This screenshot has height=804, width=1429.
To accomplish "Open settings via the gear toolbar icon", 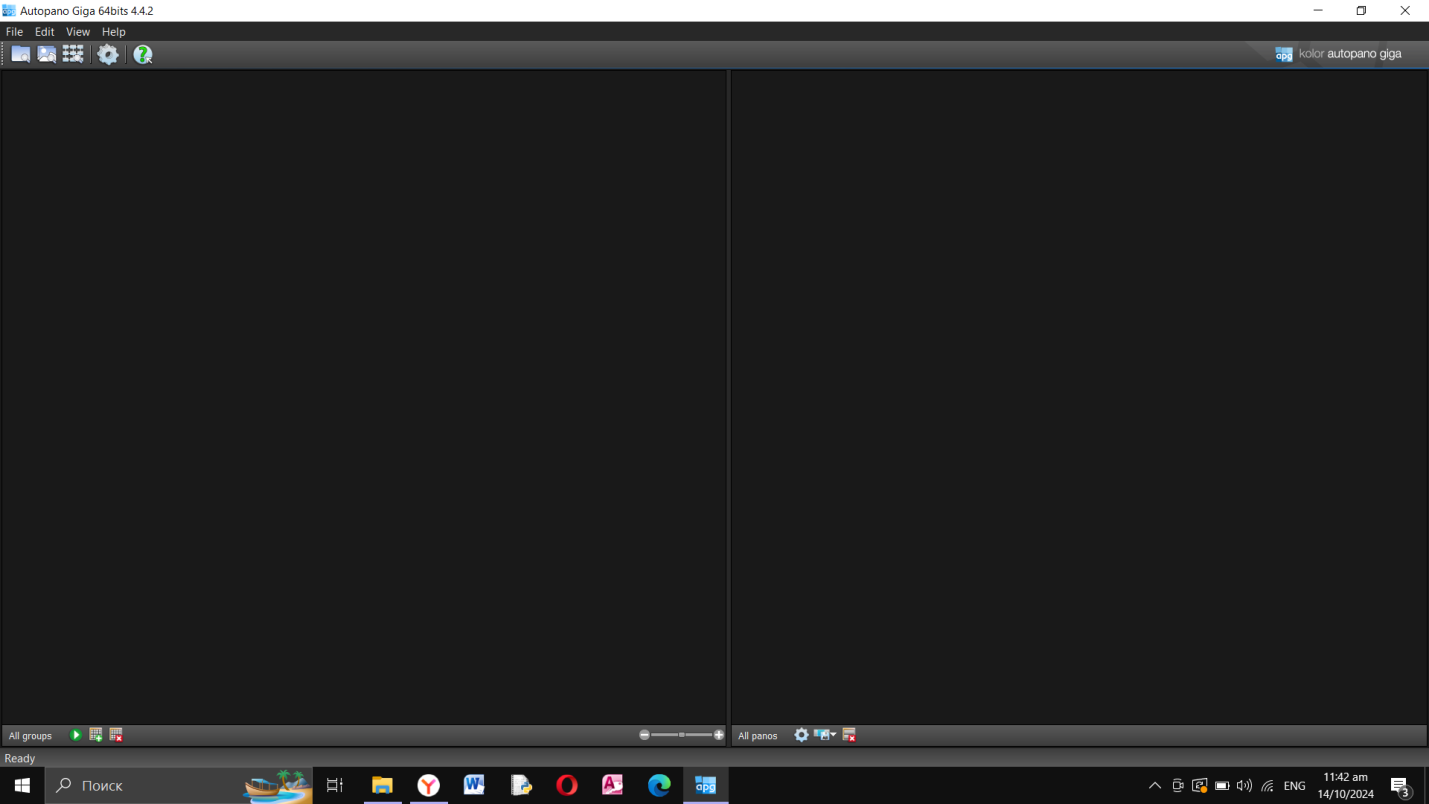I will (108, 54).
